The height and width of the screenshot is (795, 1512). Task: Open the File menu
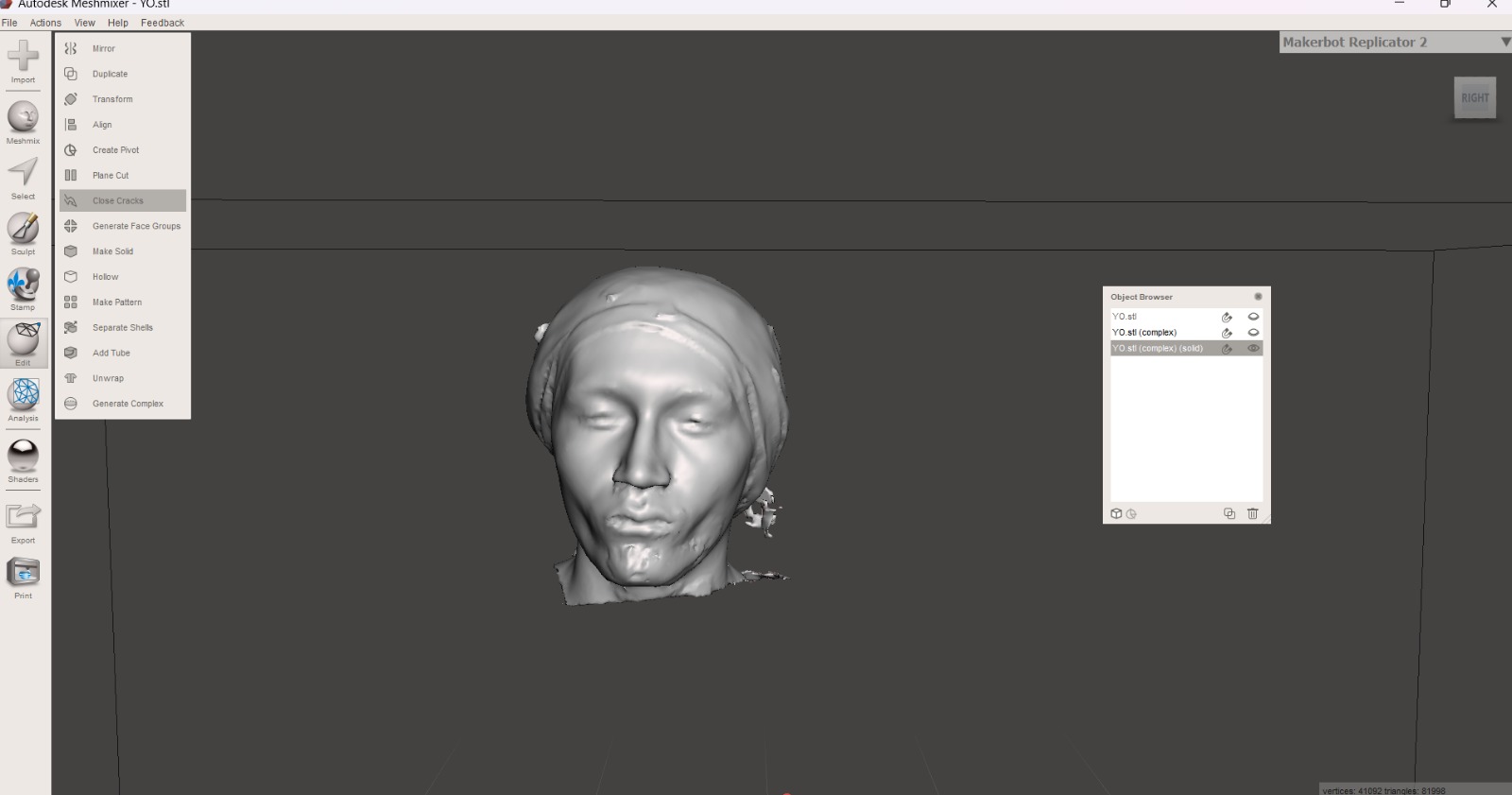tap(9, 23)
